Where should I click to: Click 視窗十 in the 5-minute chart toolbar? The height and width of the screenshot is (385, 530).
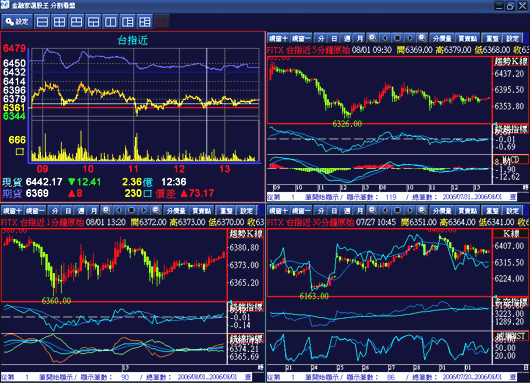tap(278, 38)
